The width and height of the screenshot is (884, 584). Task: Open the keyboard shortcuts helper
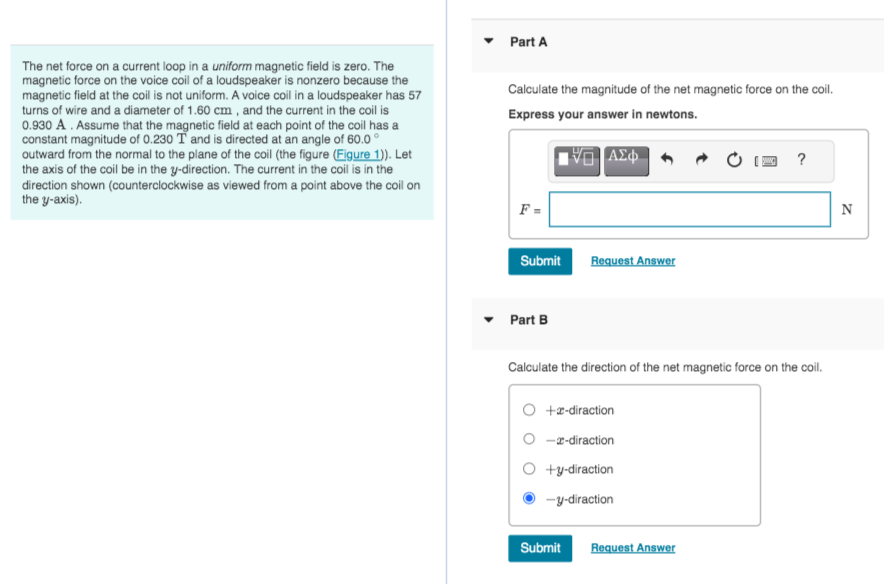coord(765,160)
